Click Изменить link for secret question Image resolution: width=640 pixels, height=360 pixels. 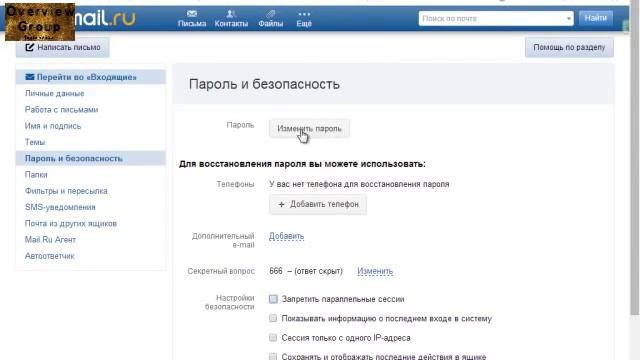pos(375,271)
